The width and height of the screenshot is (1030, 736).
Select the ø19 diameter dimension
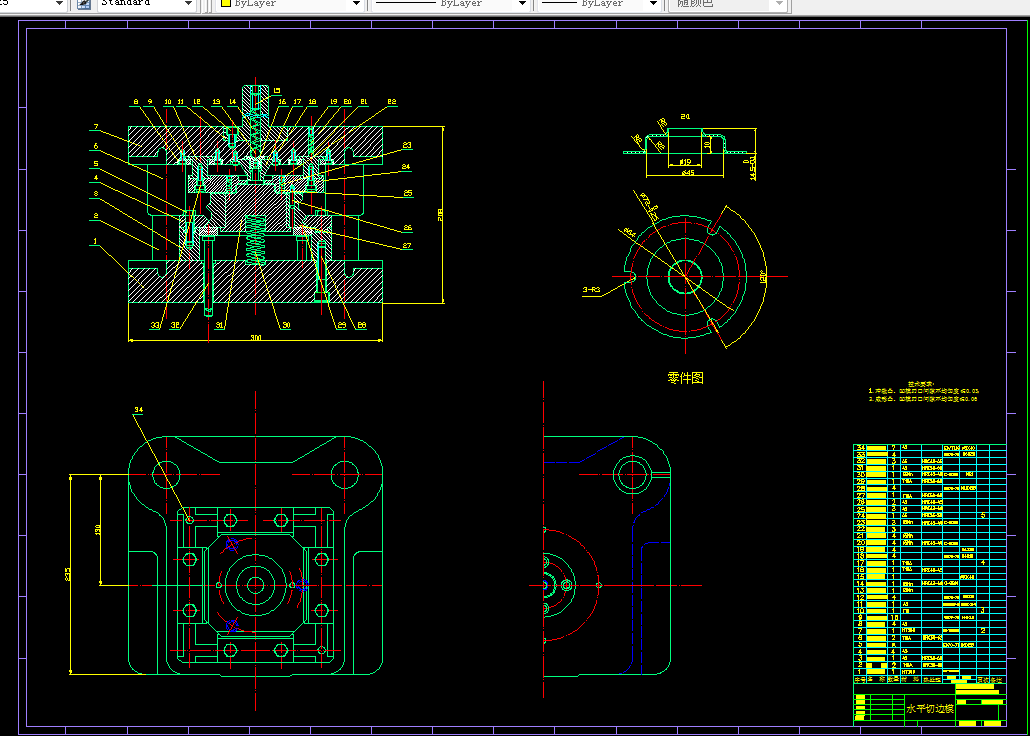[684, 161]
